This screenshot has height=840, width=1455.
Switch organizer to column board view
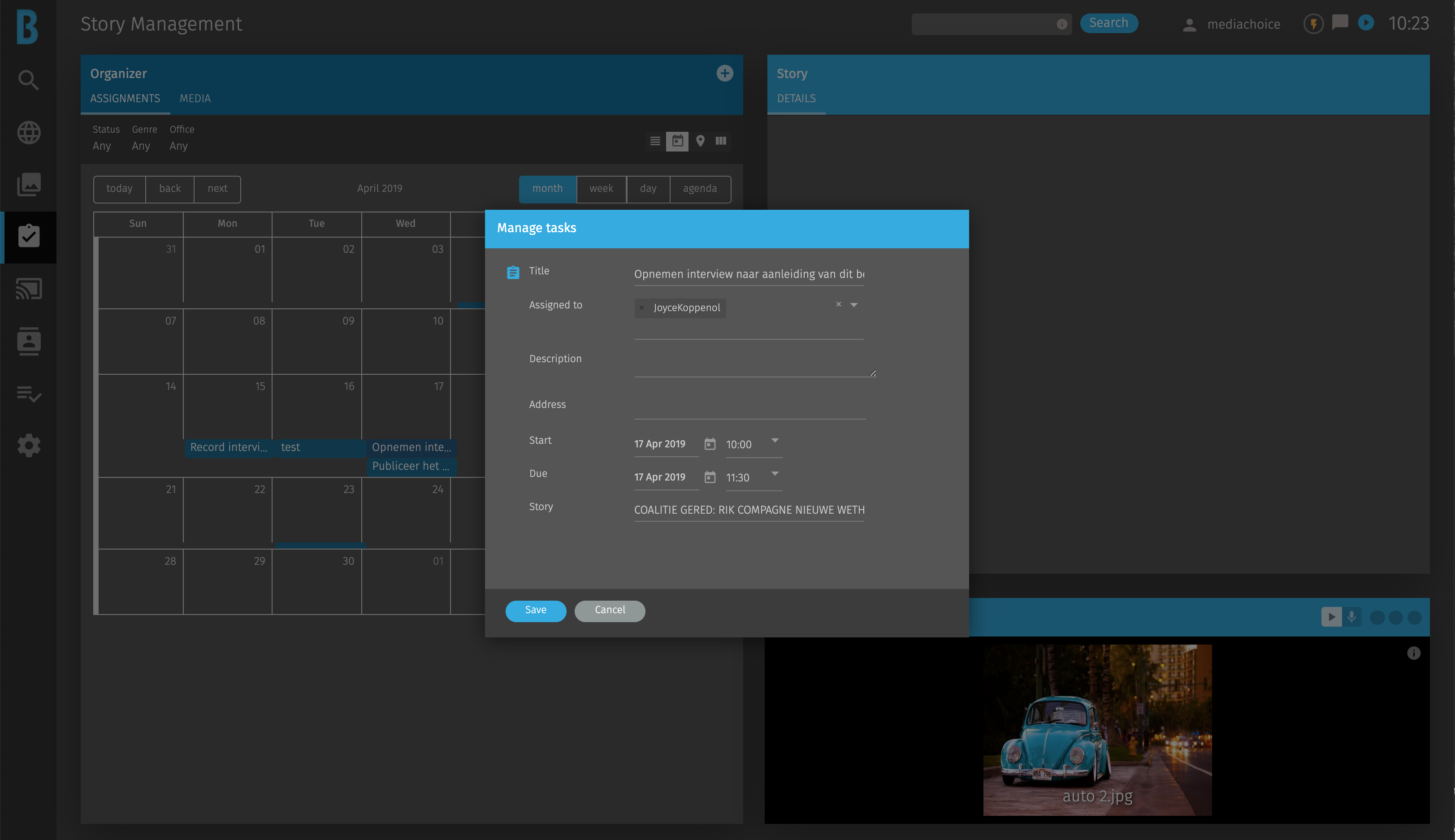(x=721, y=141)
